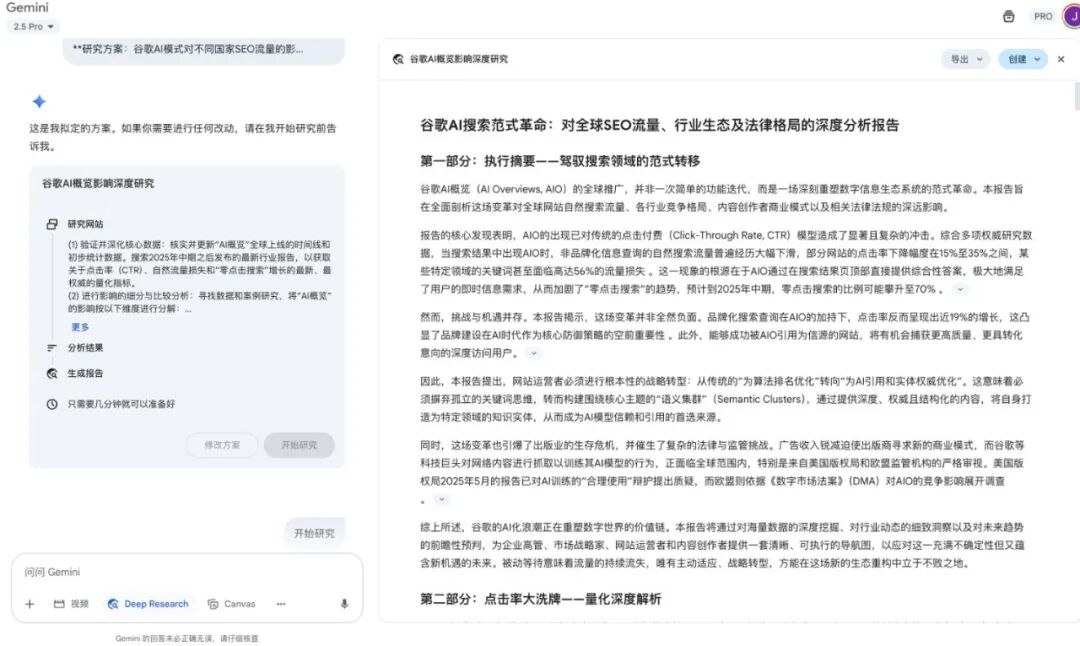Screen dimensions: 1080x646
Task: Select the 视频 video tool
Action: (x=71, y=604)
